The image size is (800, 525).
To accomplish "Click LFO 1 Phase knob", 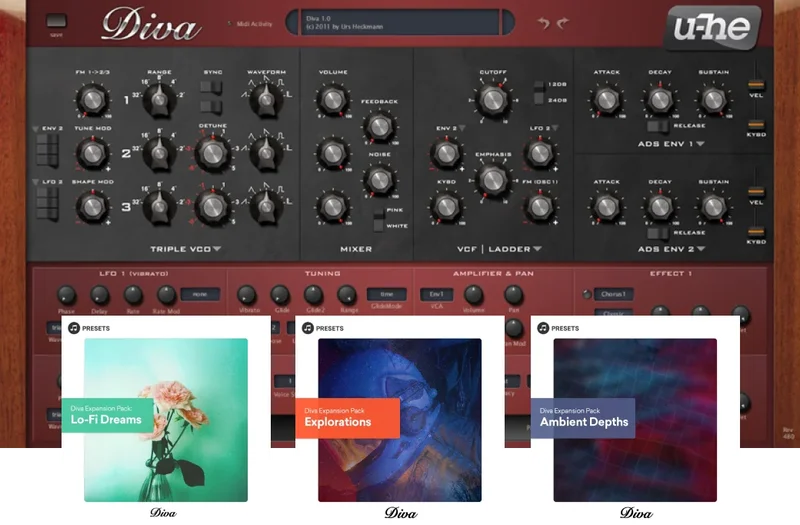I will coord(66,295).
